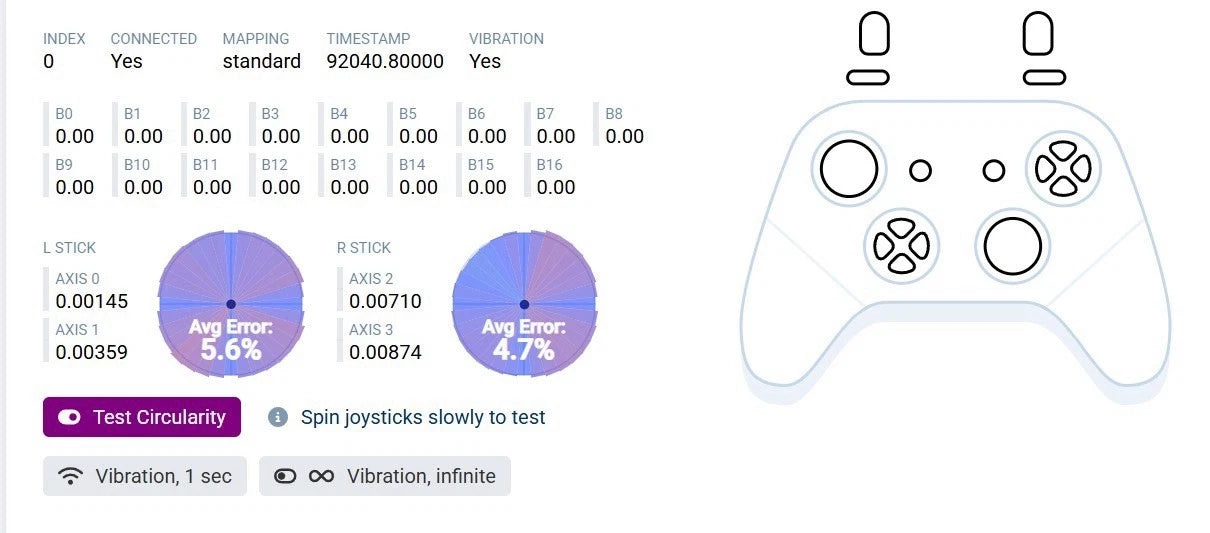The width and height of the screenshot is (1210, 533).
Task: Click the right trigger on controller diagram
Action: 1038,34
